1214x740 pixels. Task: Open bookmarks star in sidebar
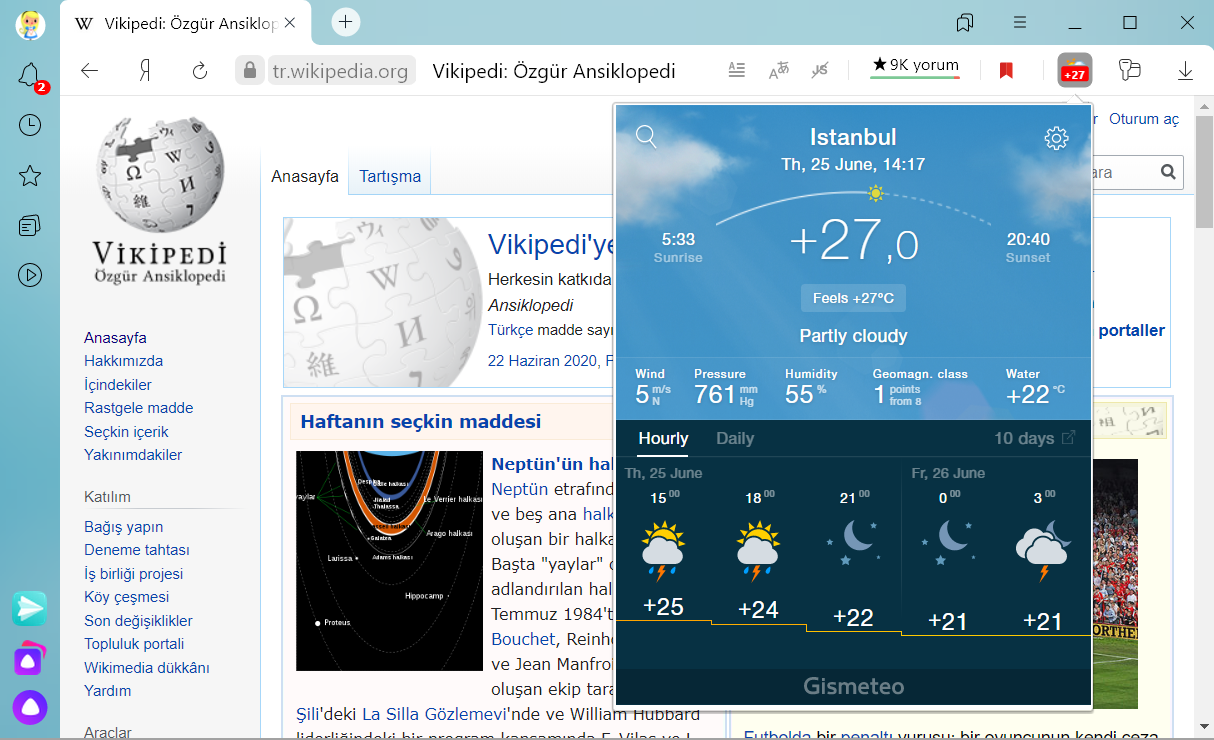coord(30,176)
